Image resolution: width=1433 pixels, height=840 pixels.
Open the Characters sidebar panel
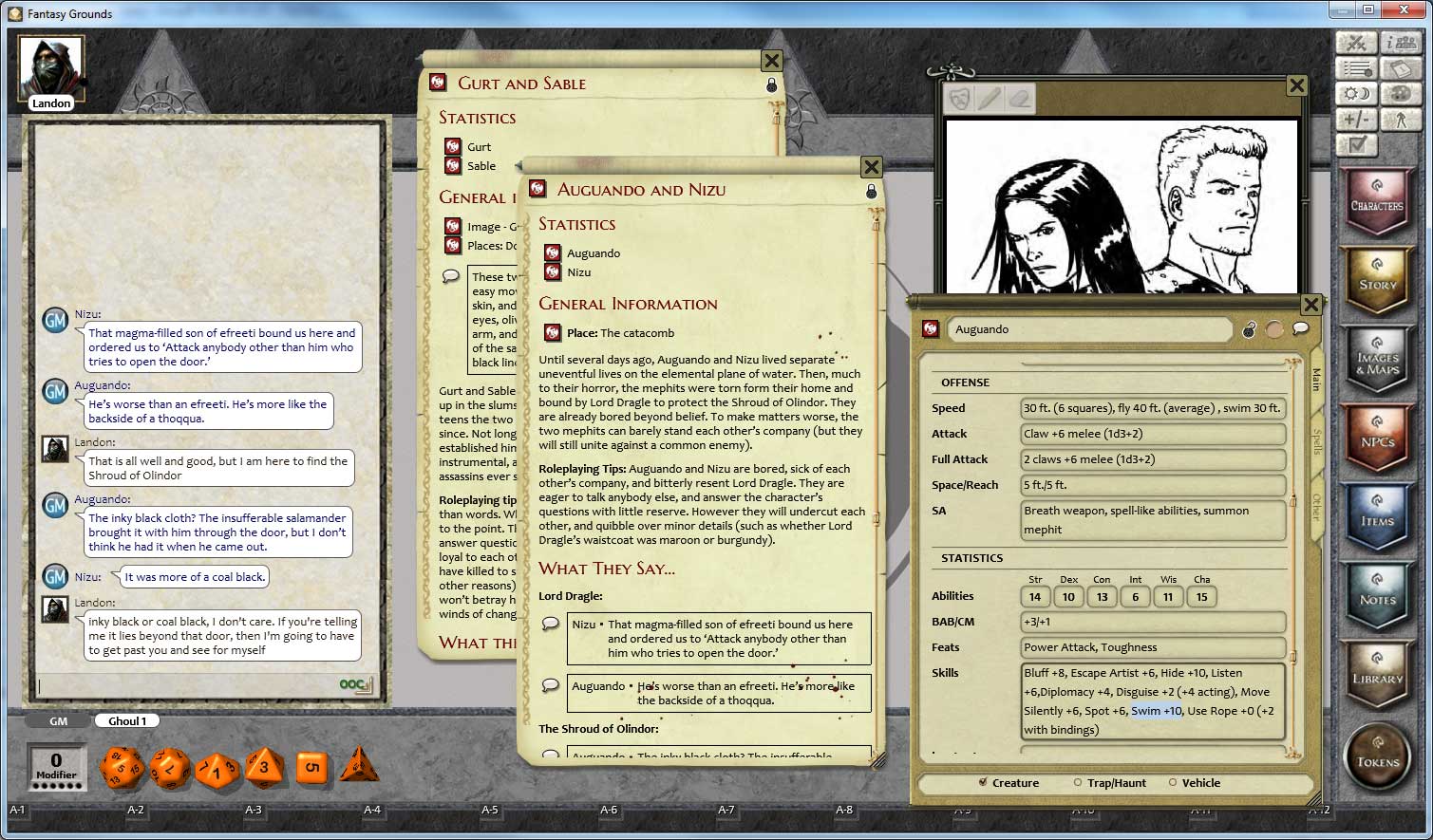click(x=1378, y=200)
